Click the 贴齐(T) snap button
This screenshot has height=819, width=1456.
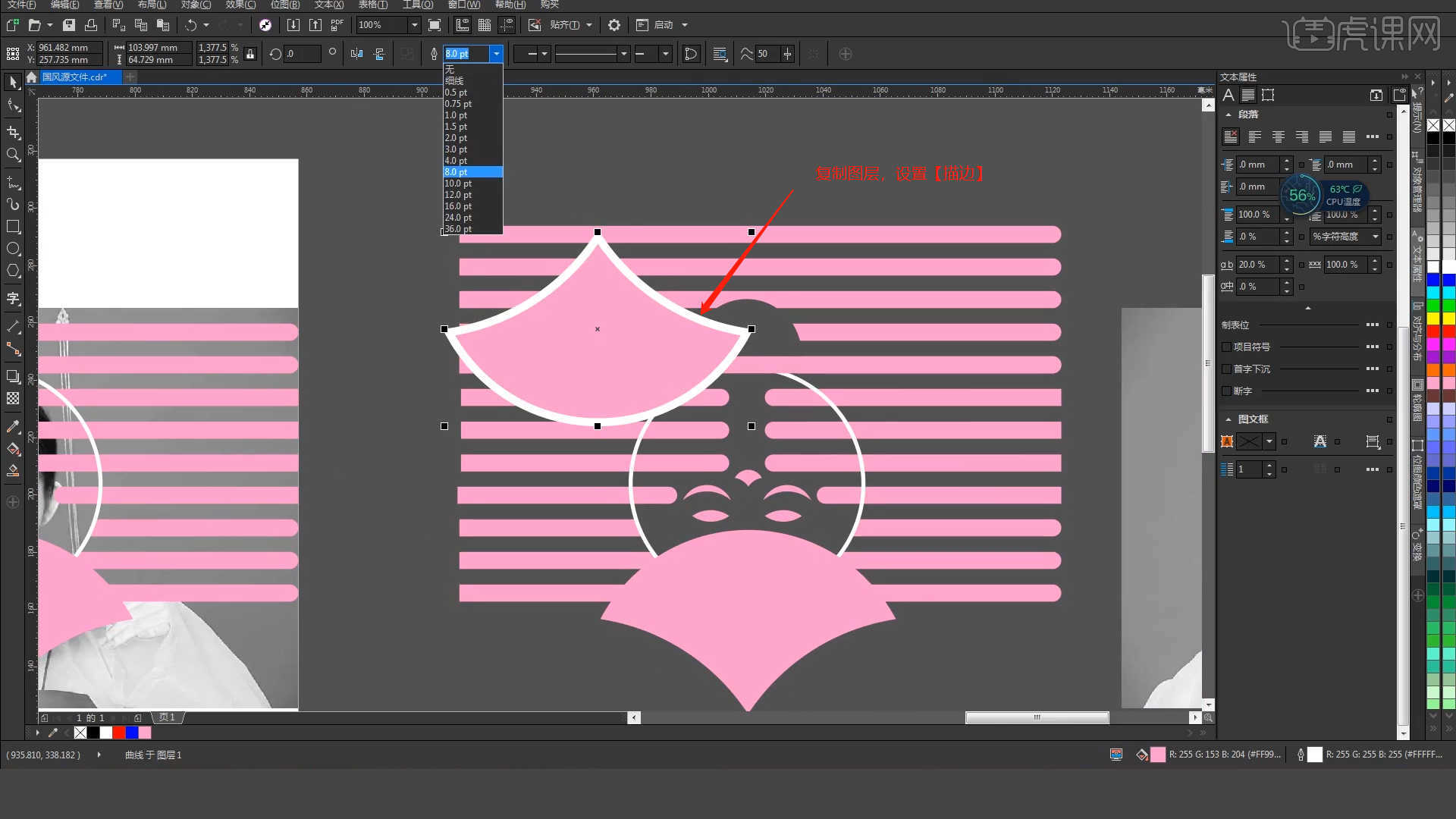pyautogui.click(x=564, y=25)
